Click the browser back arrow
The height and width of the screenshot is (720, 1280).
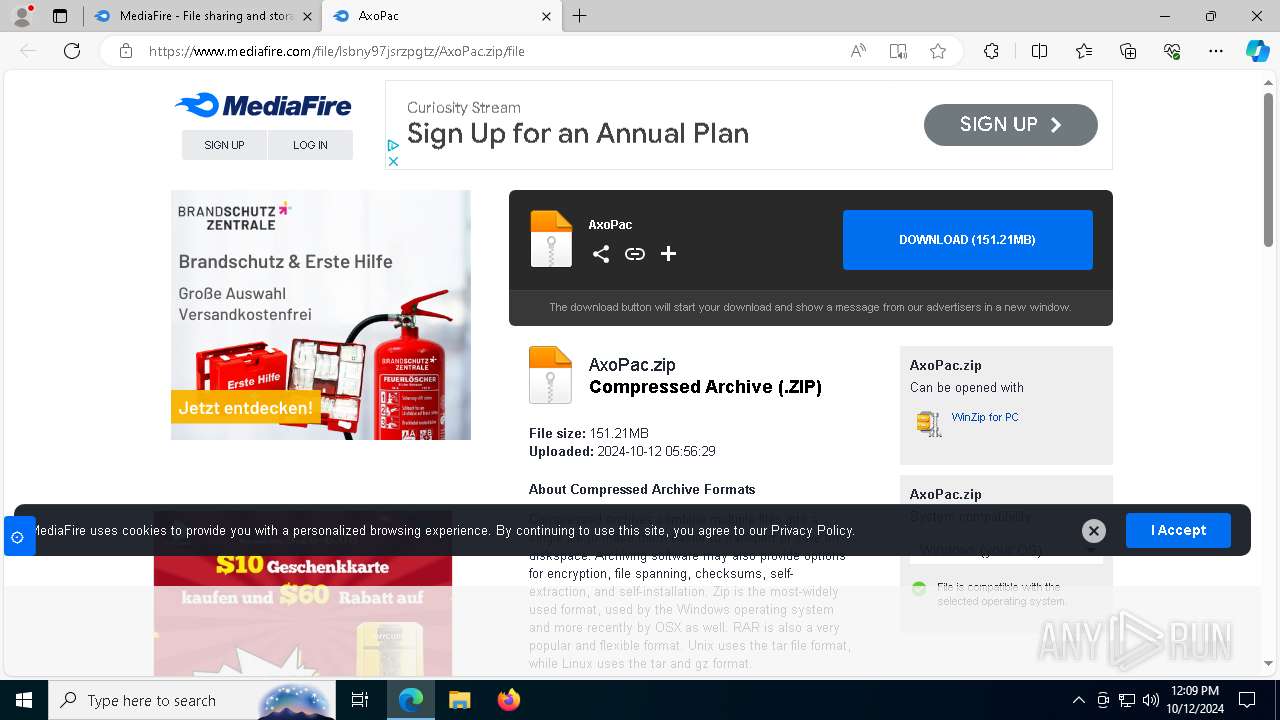pyautogui.click(x=28, y=51)
